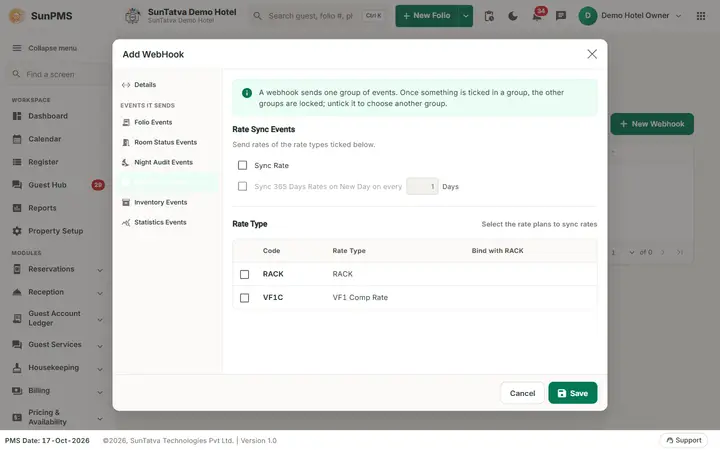This screenshot has width=720, height=450.
Task: Expand the Guest Services module
Action: (100, 345)
